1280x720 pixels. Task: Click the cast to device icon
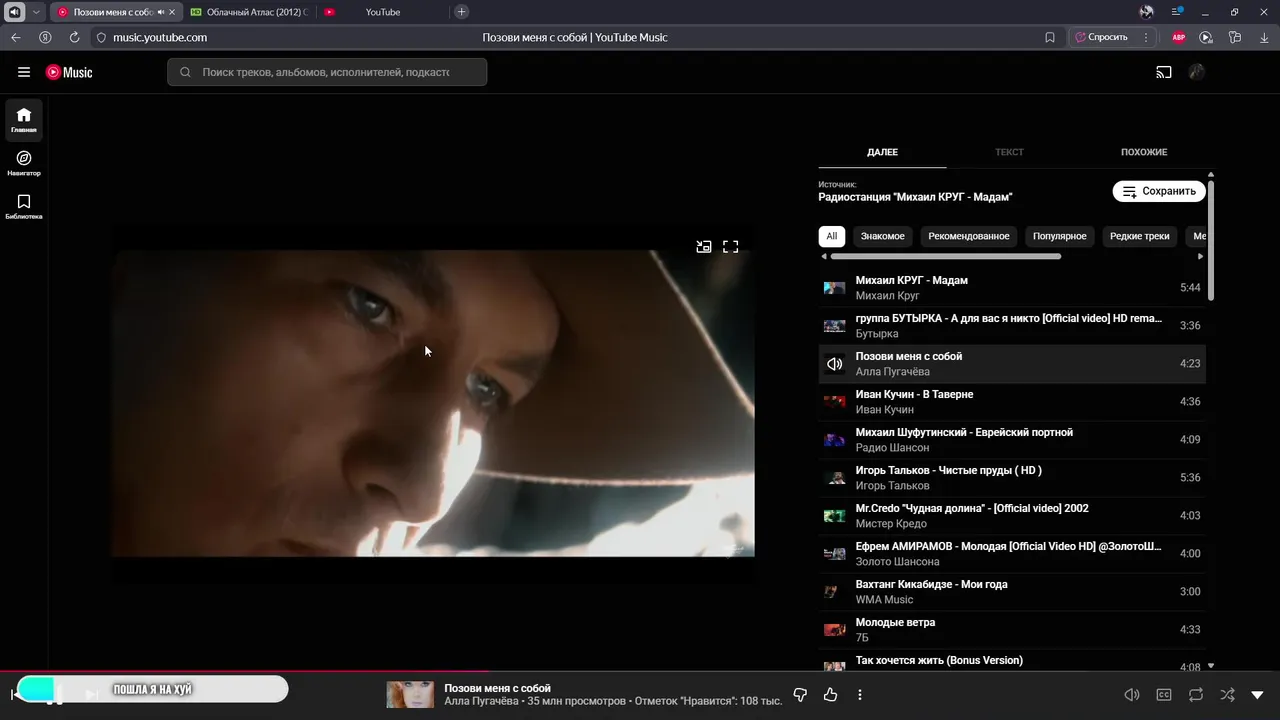click(1163, 72)
